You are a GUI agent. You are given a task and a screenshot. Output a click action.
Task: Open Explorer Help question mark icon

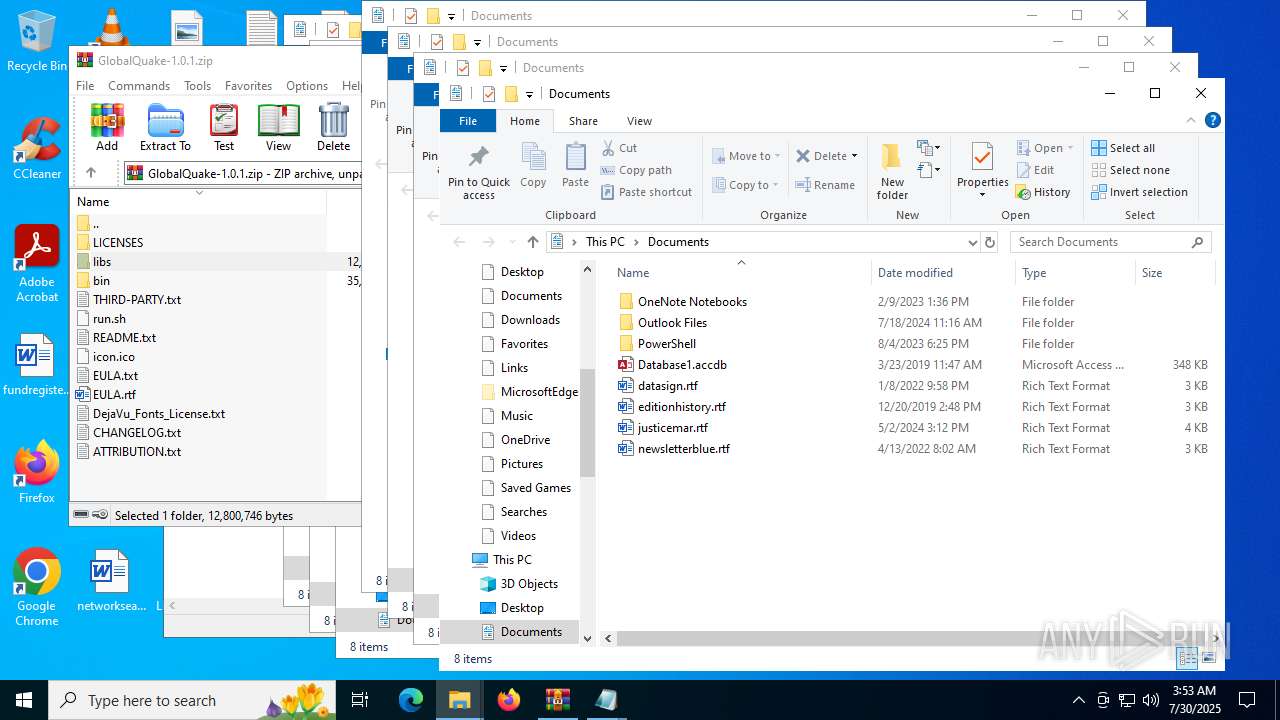1212,120
